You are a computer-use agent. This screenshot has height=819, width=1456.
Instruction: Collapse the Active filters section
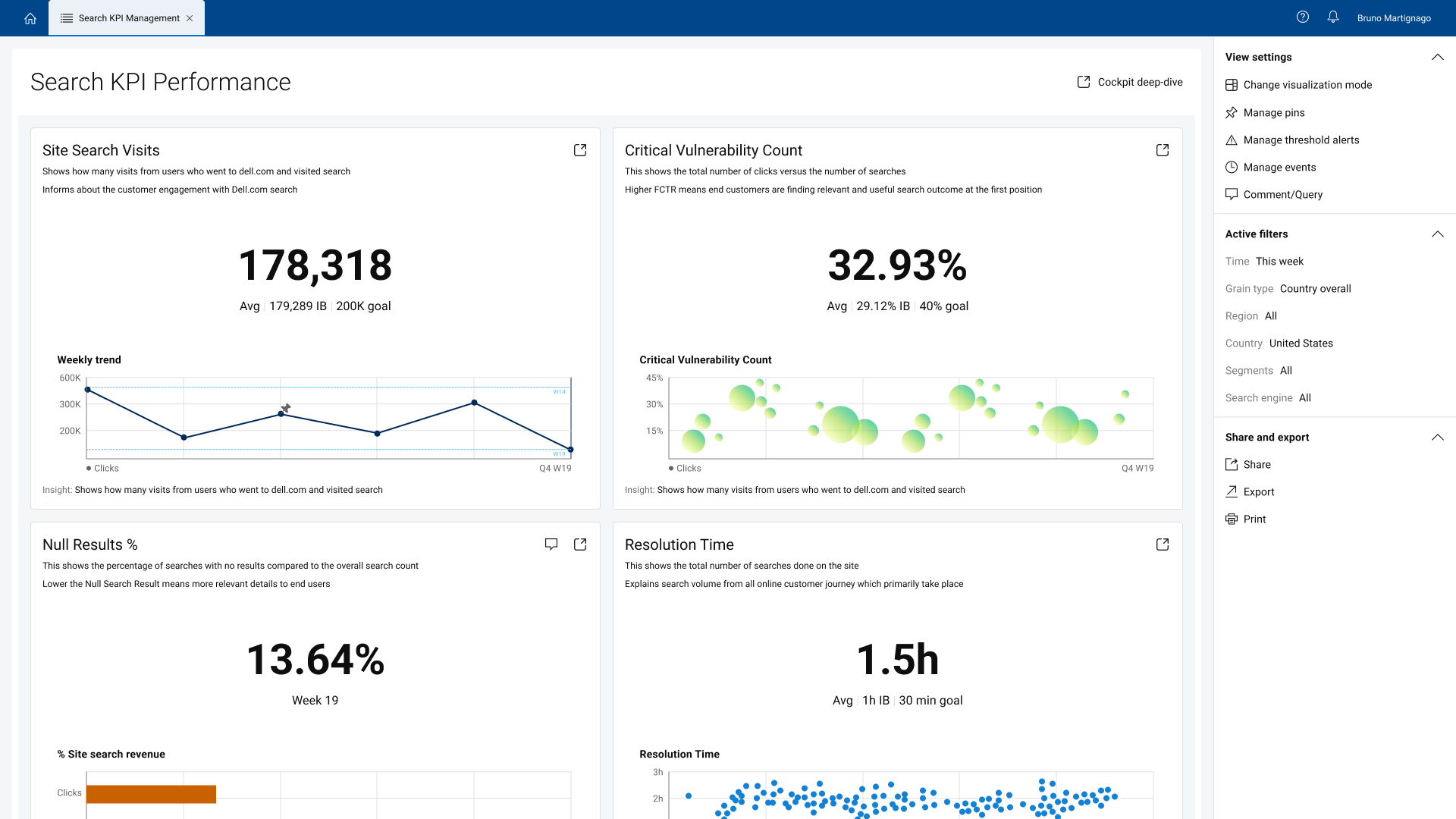click(1437, 234)
